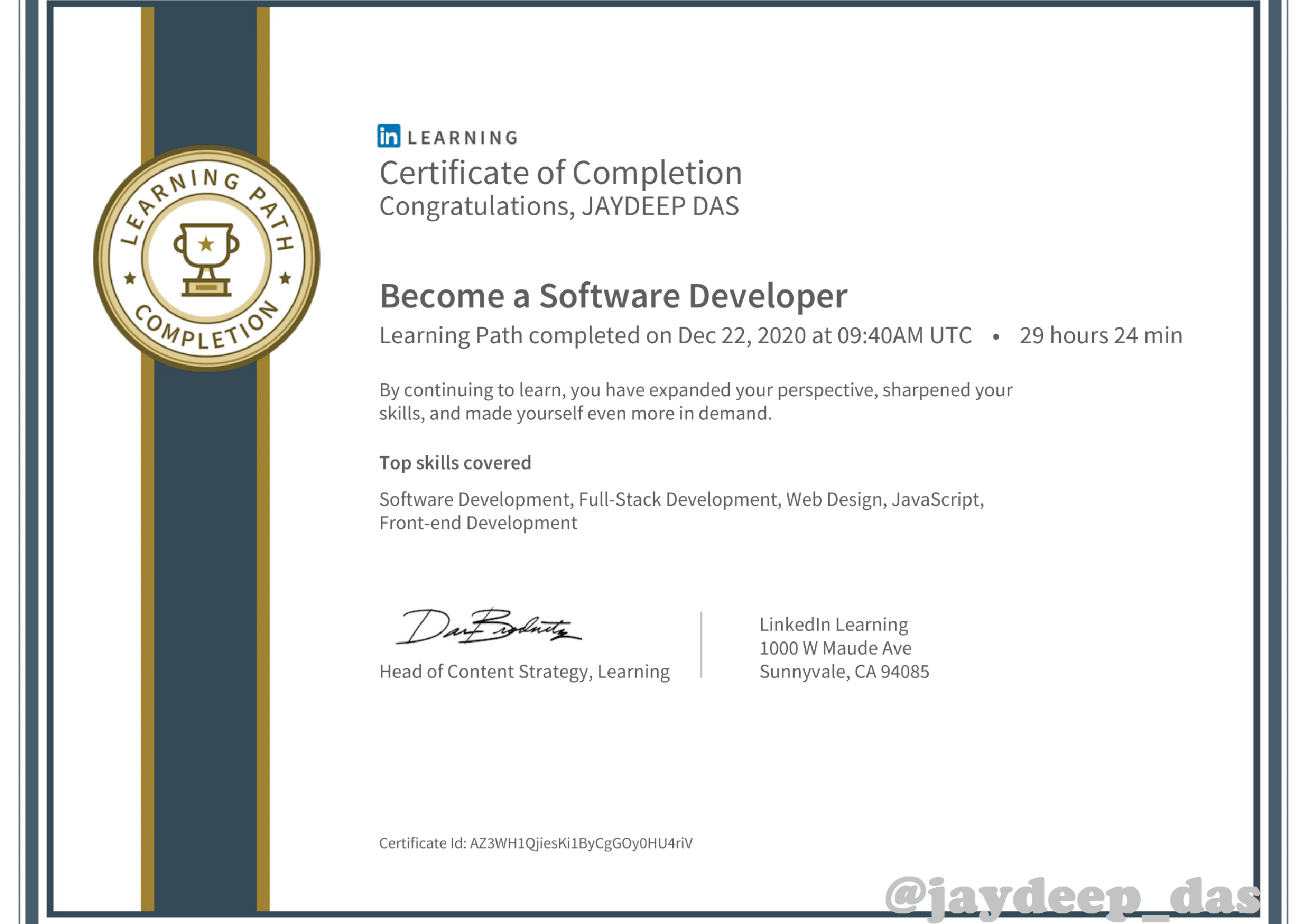Image resolution: width=1308 pixels, height=924 pixels.
Task: Click the 'LinkedIn Learning' address line
Action: click(x=833, y=624)
